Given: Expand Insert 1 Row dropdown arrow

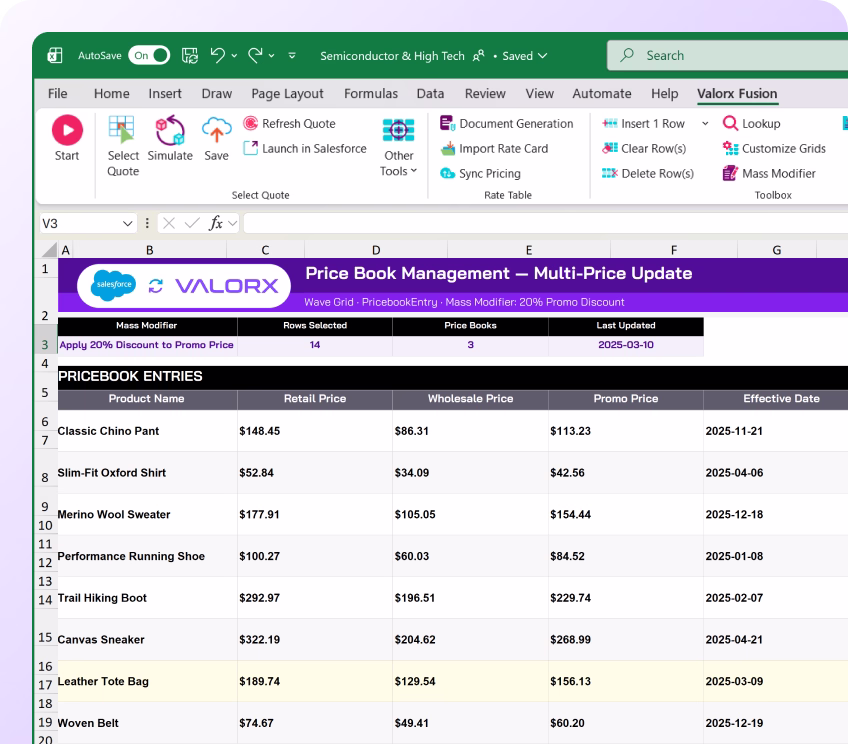Looking at the screenshot, I should tap(705, 124).
